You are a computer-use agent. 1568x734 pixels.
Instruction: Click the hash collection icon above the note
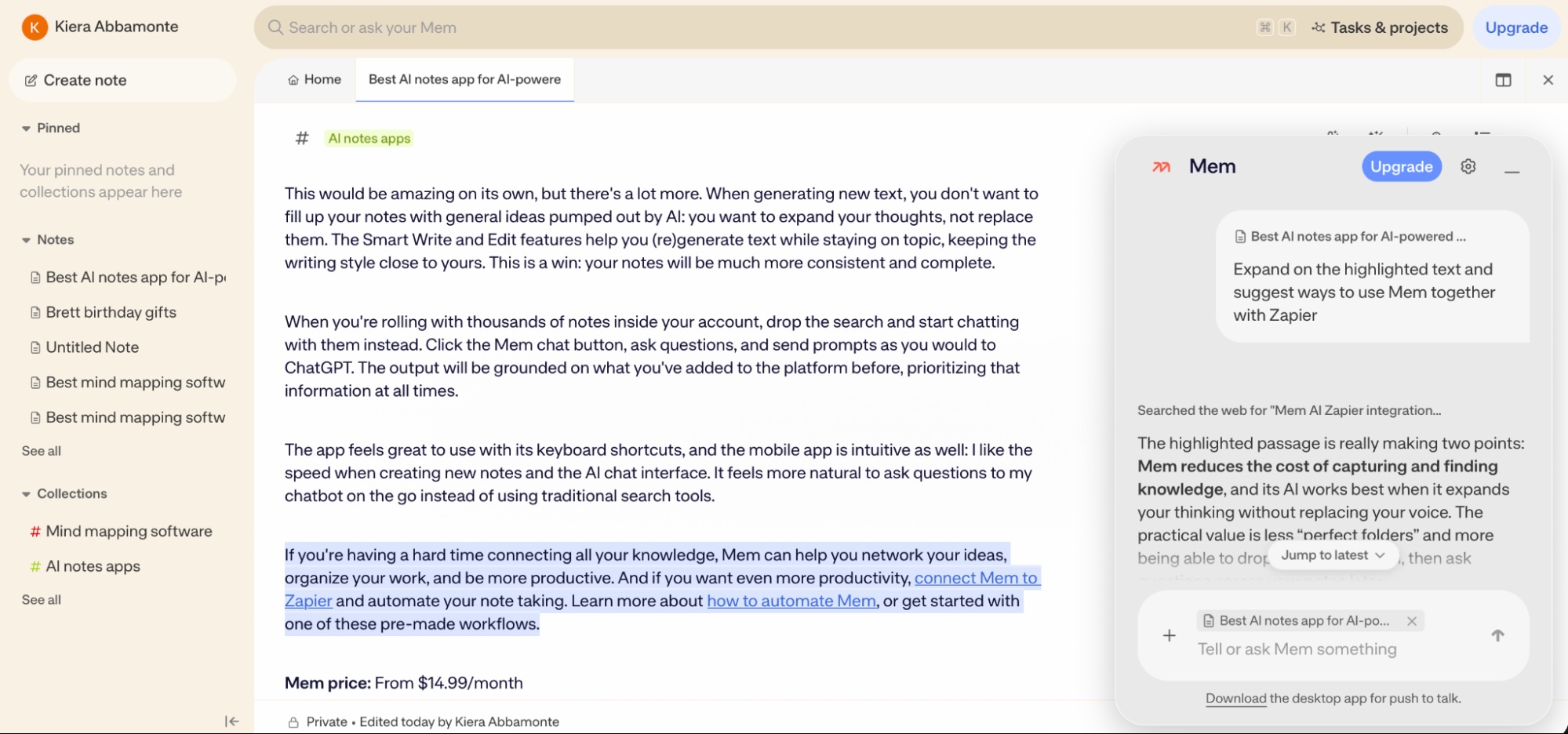point(302,139)
